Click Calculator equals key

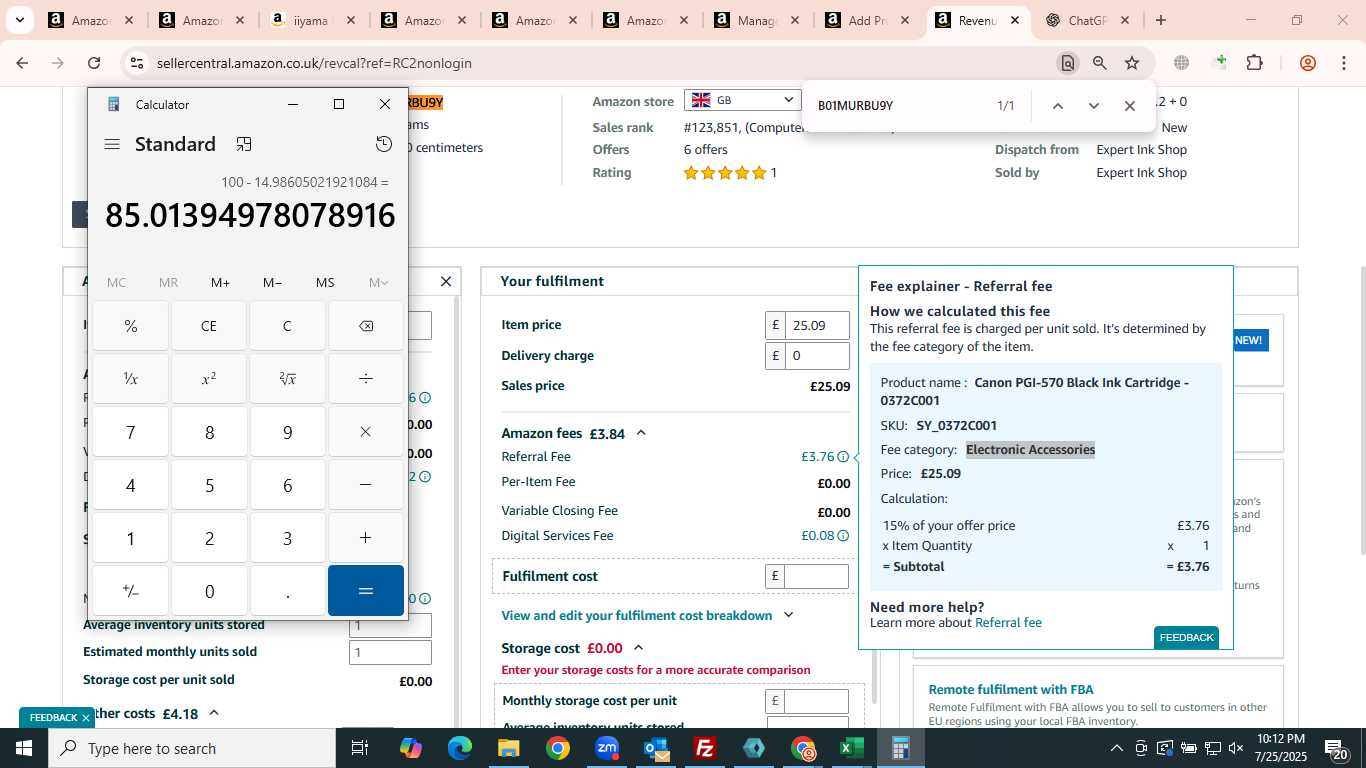click(366, 591)
